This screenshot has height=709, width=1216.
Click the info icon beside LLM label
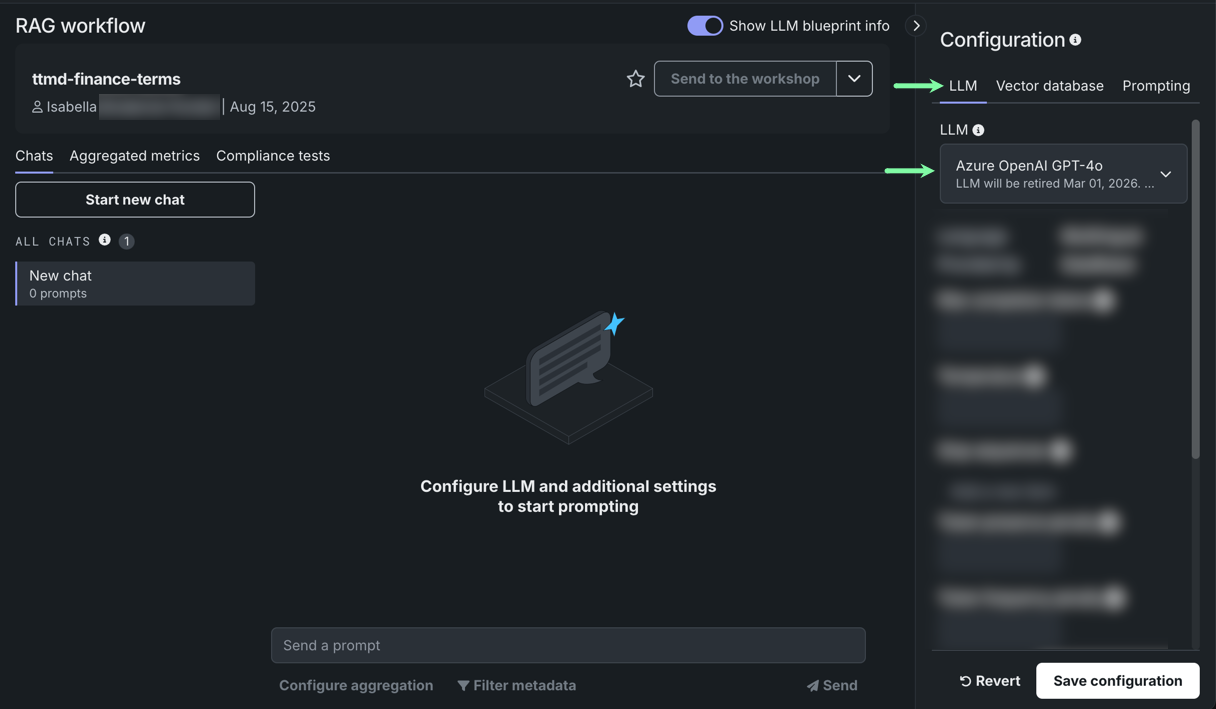tap(978, 130)
